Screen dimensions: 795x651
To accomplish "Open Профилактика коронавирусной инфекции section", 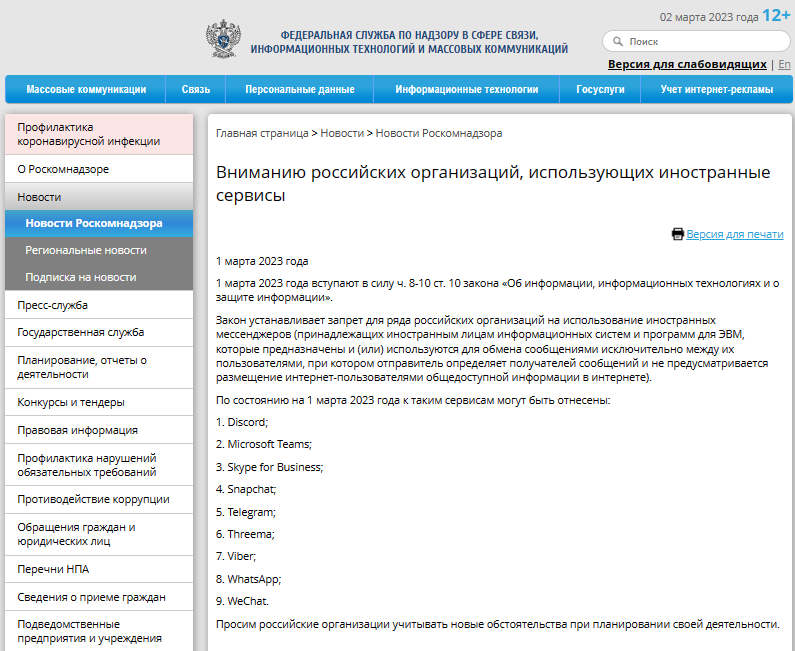I will click(99, 134).
